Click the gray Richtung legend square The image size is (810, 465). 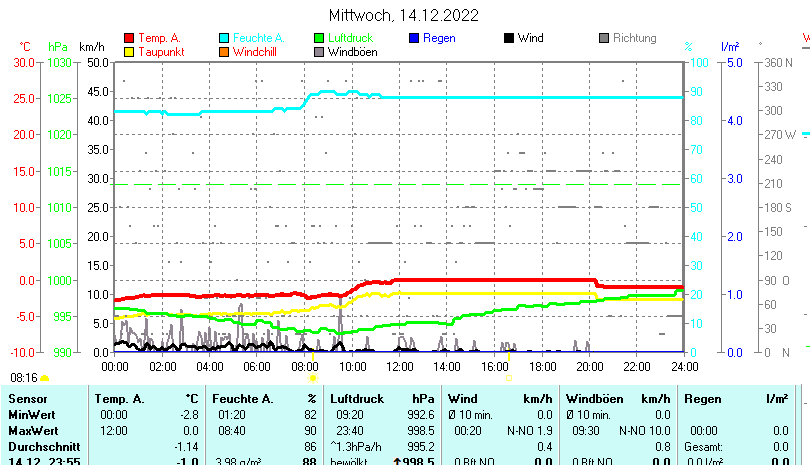604,38
